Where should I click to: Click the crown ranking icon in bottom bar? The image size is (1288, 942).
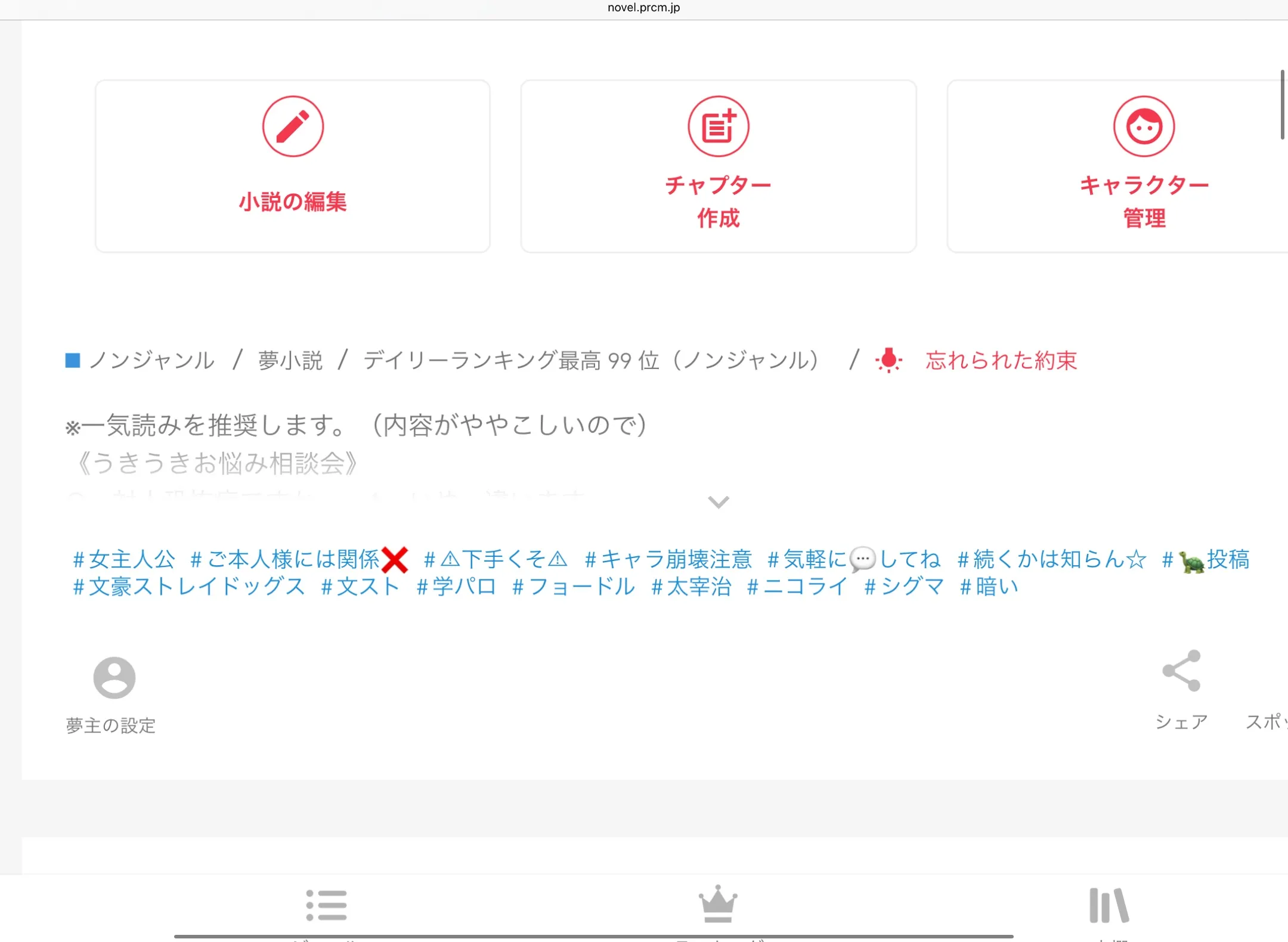pos(718,904)
